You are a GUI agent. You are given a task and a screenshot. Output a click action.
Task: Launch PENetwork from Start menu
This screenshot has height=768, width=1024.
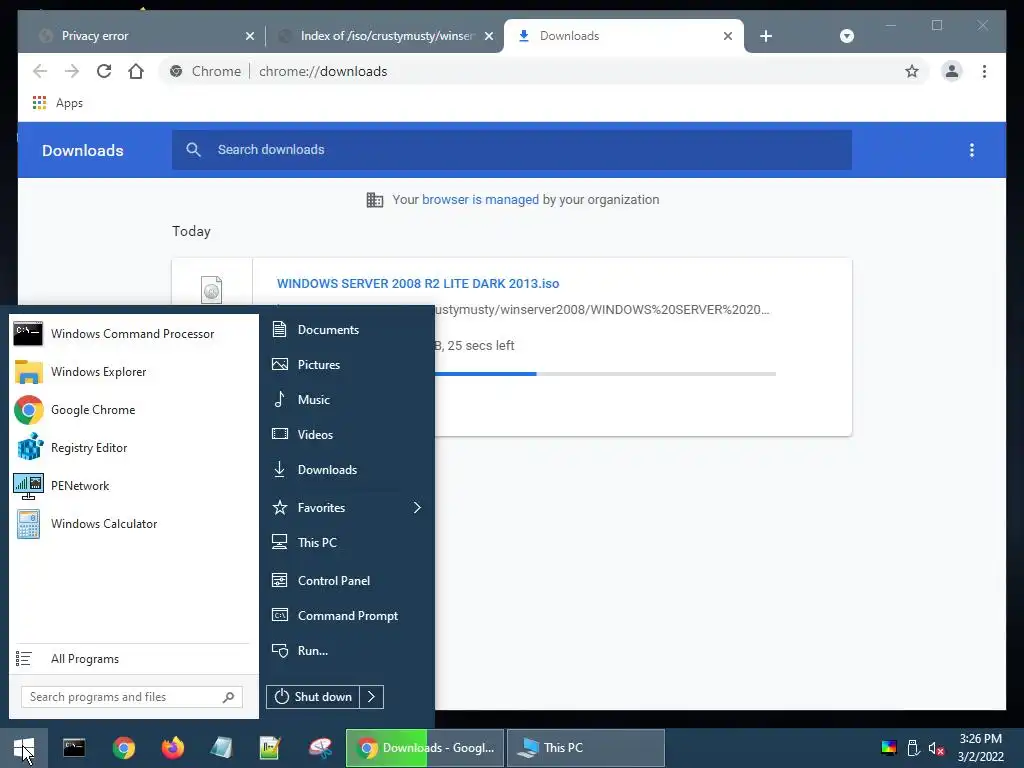[133, 486]
